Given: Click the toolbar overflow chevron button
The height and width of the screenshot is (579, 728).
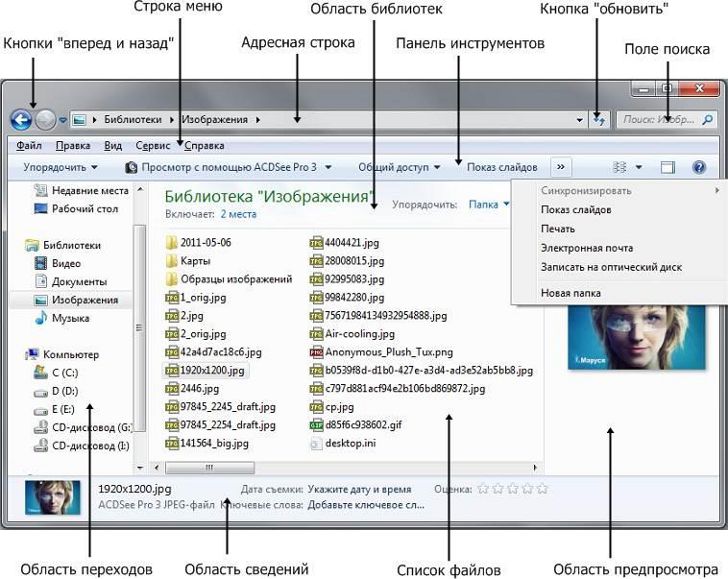Looking at the screenshot, I should 561,167.
